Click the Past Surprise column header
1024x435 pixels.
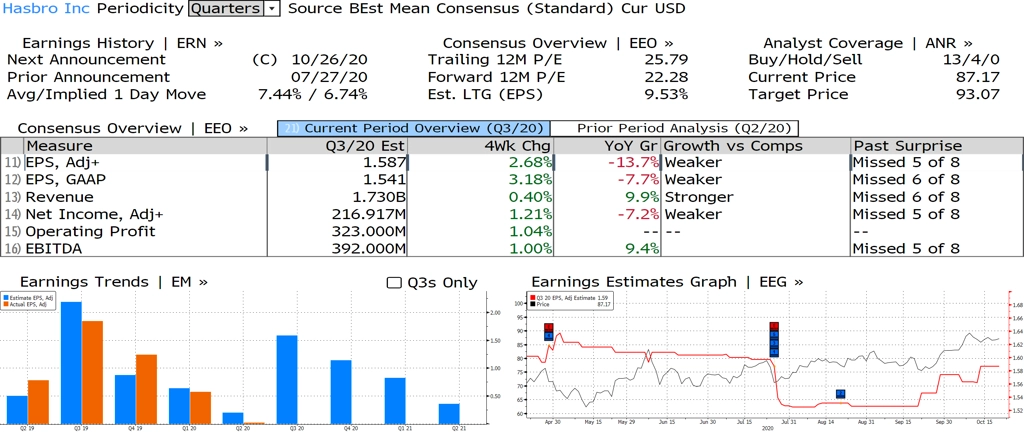click(937, 146)
